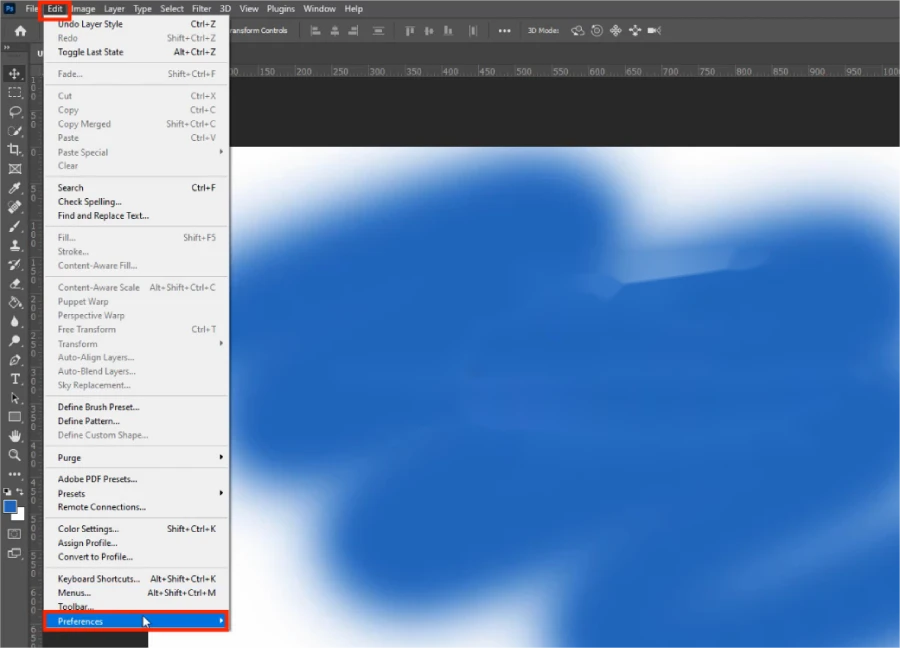The width and height of the screenshot is (900, 648).
Task: Choose Keyboard Shortcuts...
Action: (x=137, y=579)
